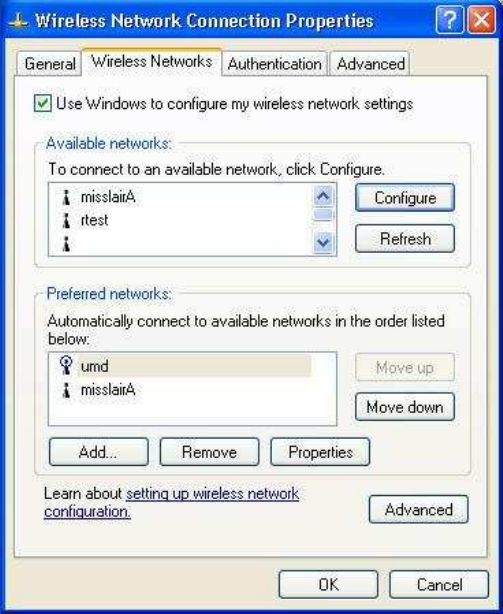
Task: Click the Configure button
Action: point(405,198)
